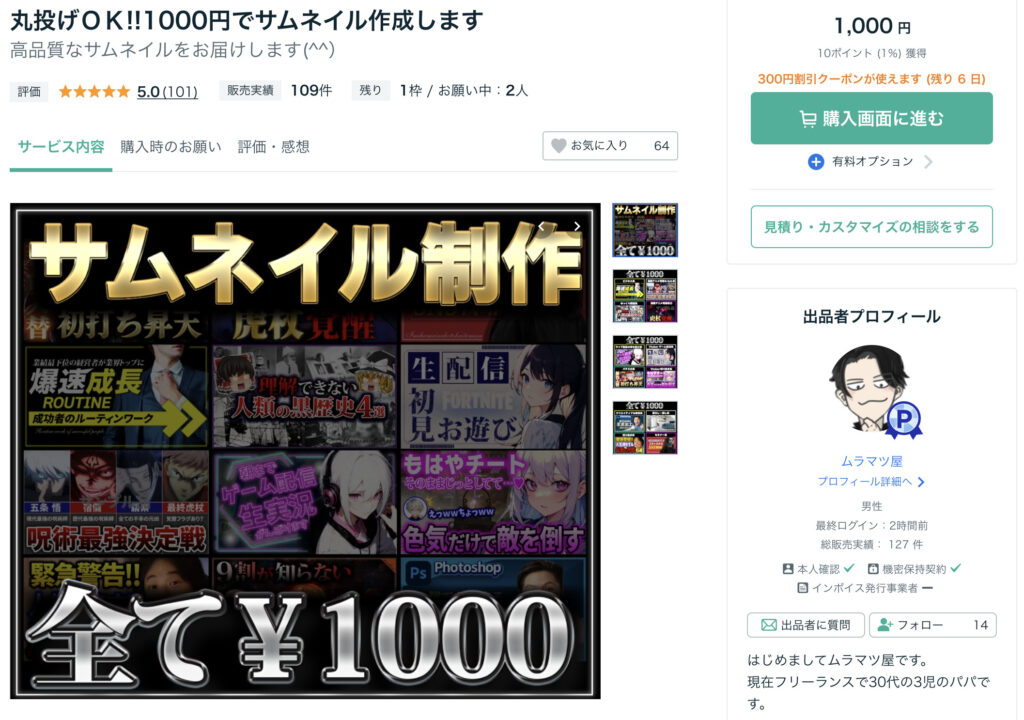This screenshot has height=720, width=1024.
Task: Open プロフィール詳細へ link
Action: (x=870, y=482)
